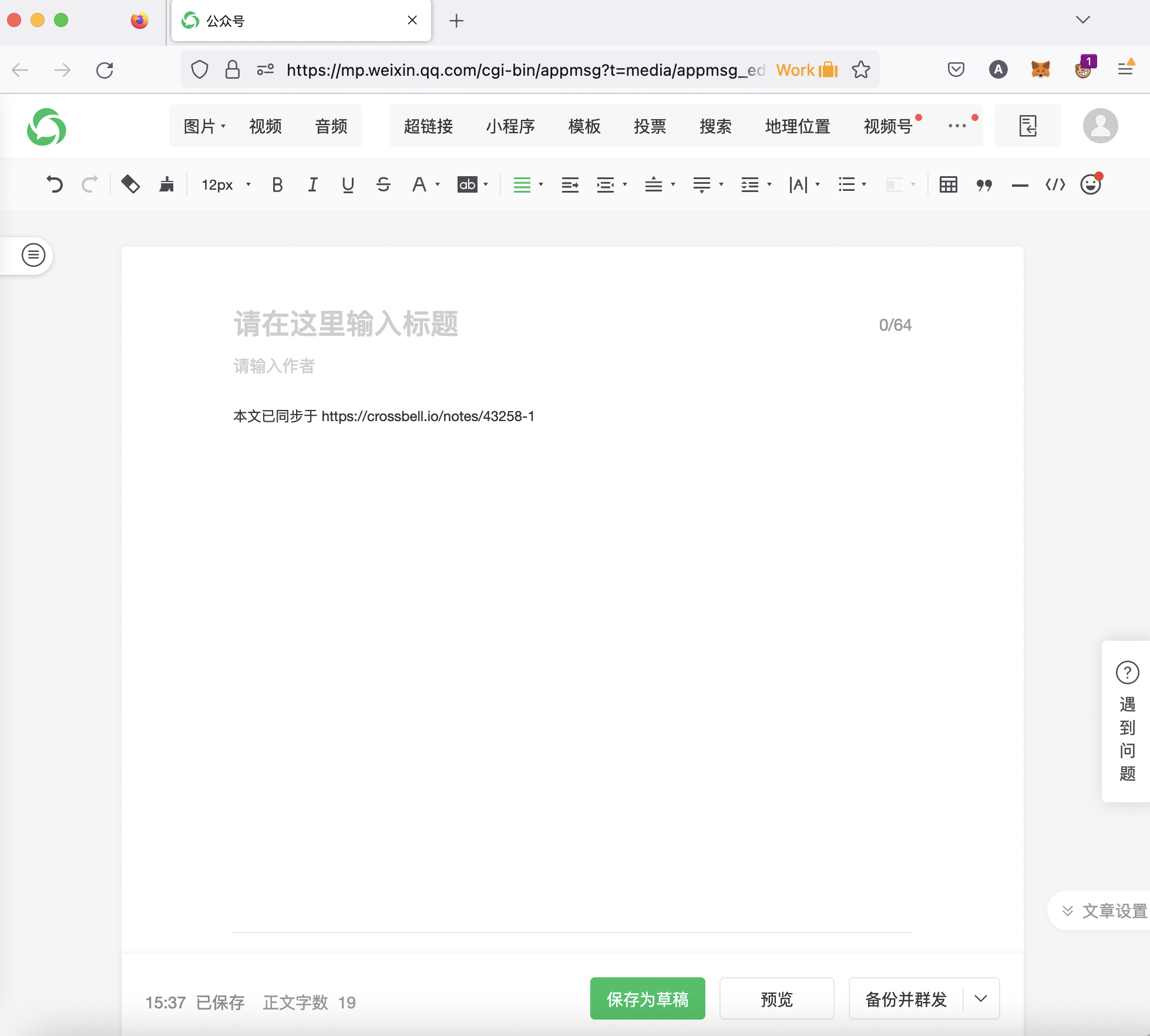The width and height of the screenshot is (1150, 1036).
Task: Insert a table using the grid icon
Action: point(948,185)
